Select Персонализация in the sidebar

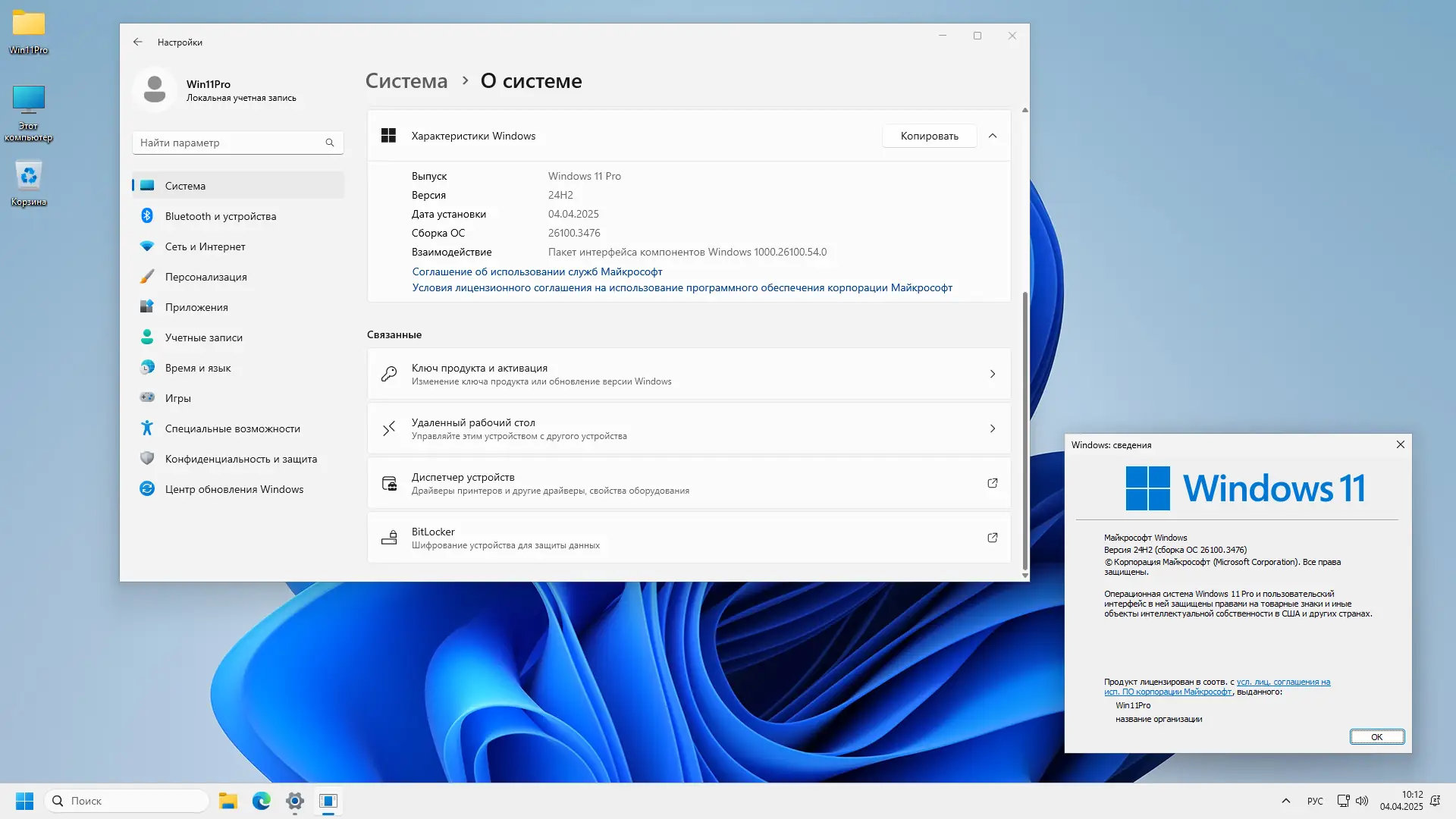(x=206, y=277)
